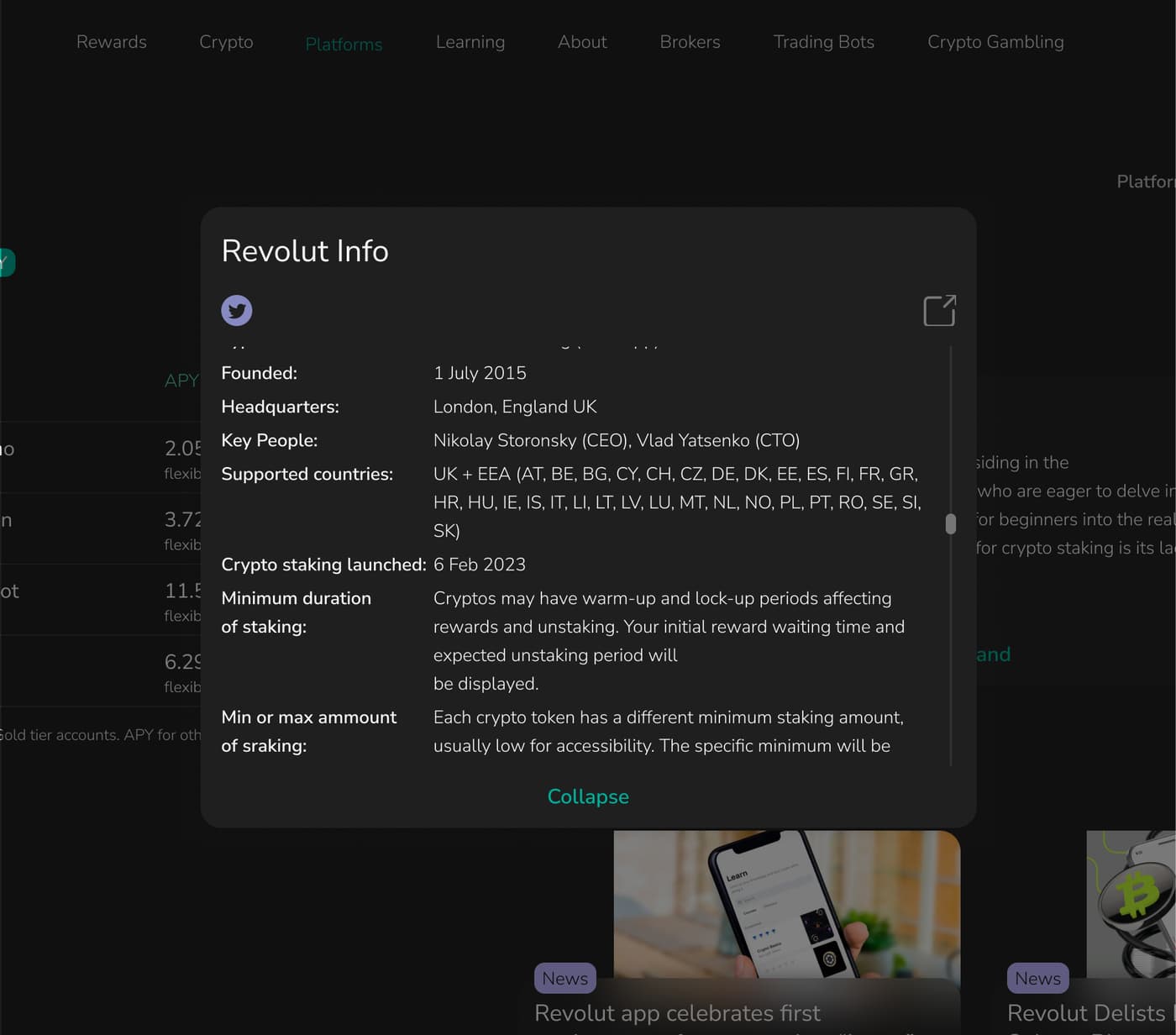Screen dimensions: 1176x1035
Task: Open the Crypto Gambling menu item
Action: (x=995, y=42)
